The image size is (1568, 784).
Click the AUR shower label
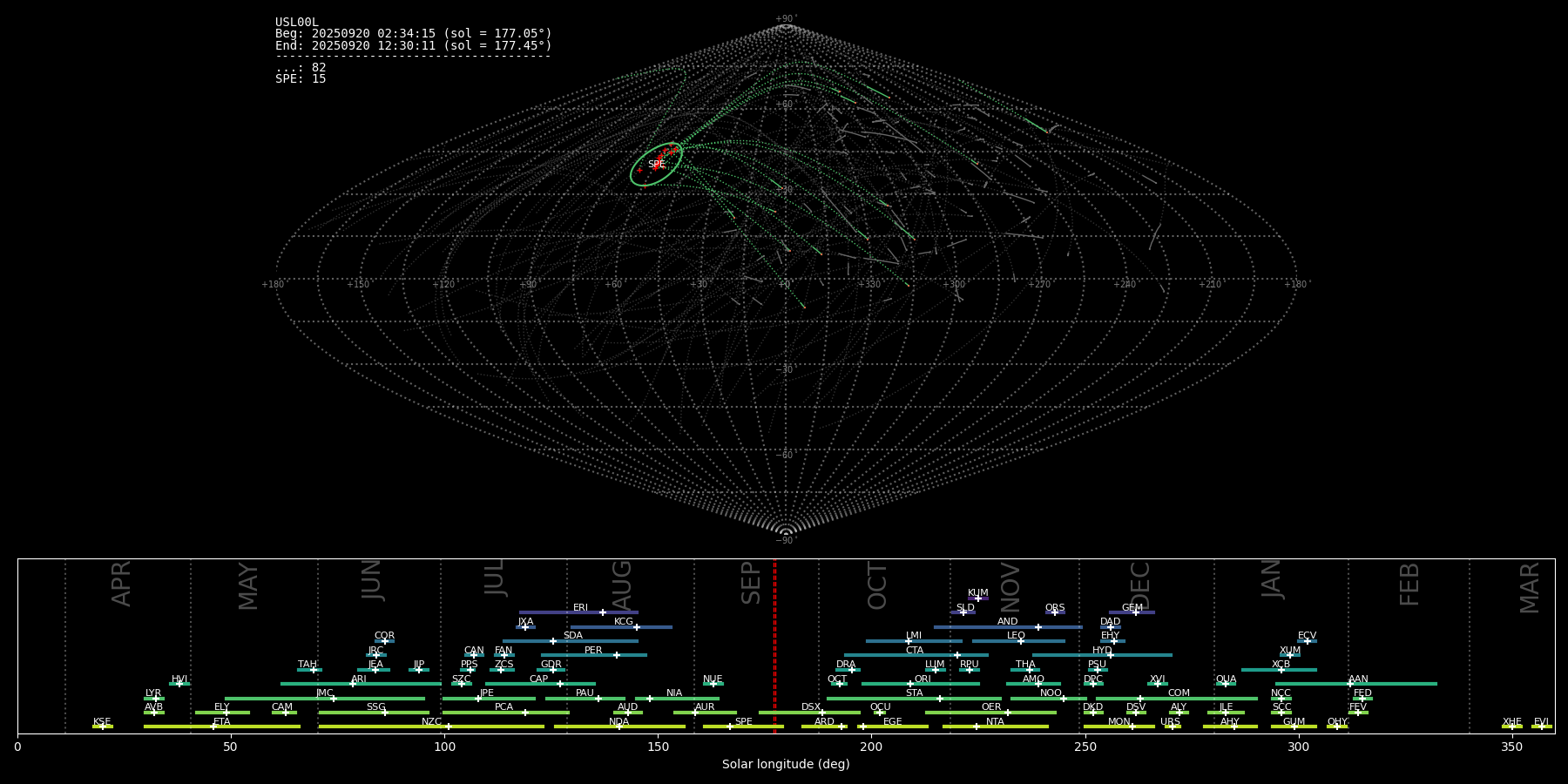705,707
